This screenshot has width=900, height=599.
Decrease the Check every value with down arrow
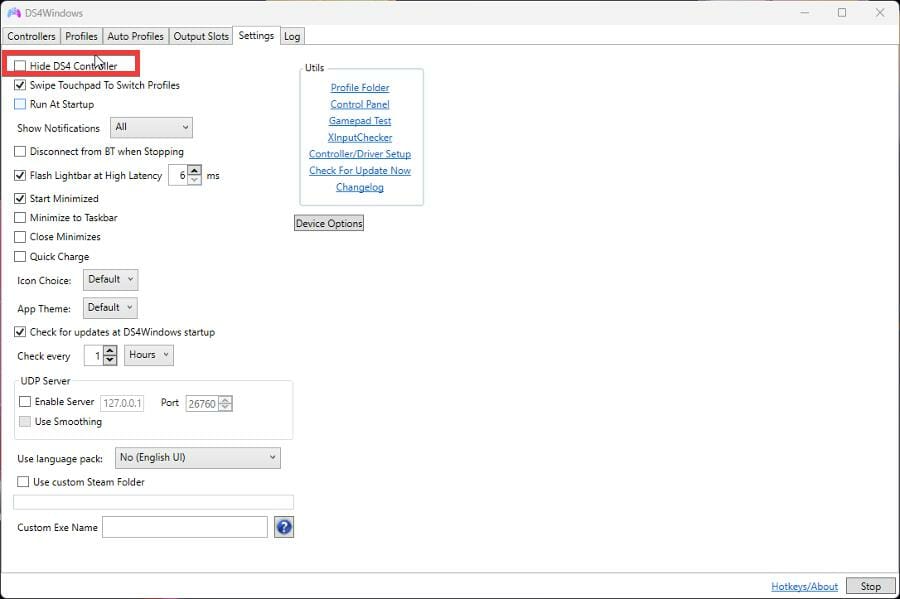click(110, 360)
